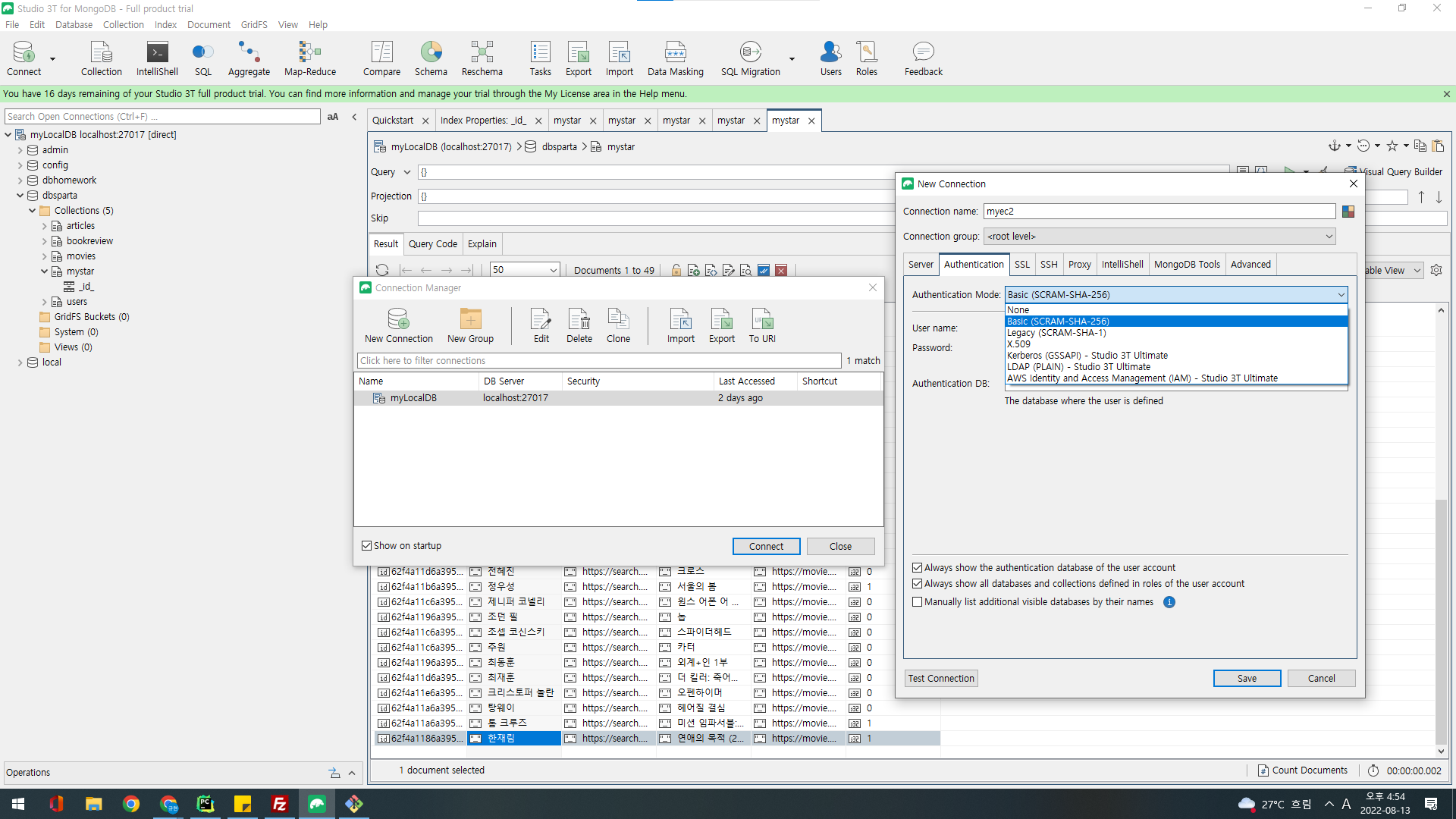Screen dimensions: 1456x819
Task: Click the Collection toolbar icon
Action: 101,58
